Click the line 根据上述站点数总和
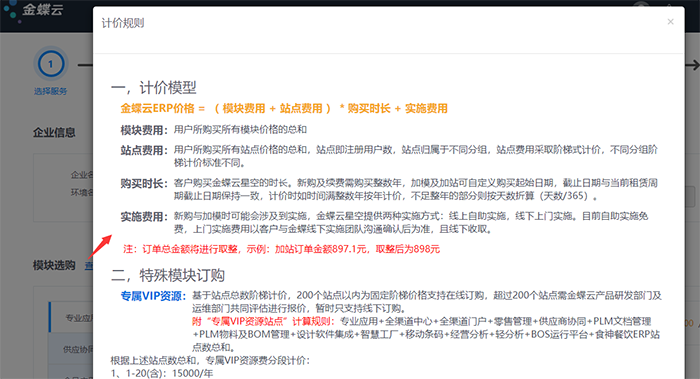Screen dimensions: 700x379 [210, 360]
